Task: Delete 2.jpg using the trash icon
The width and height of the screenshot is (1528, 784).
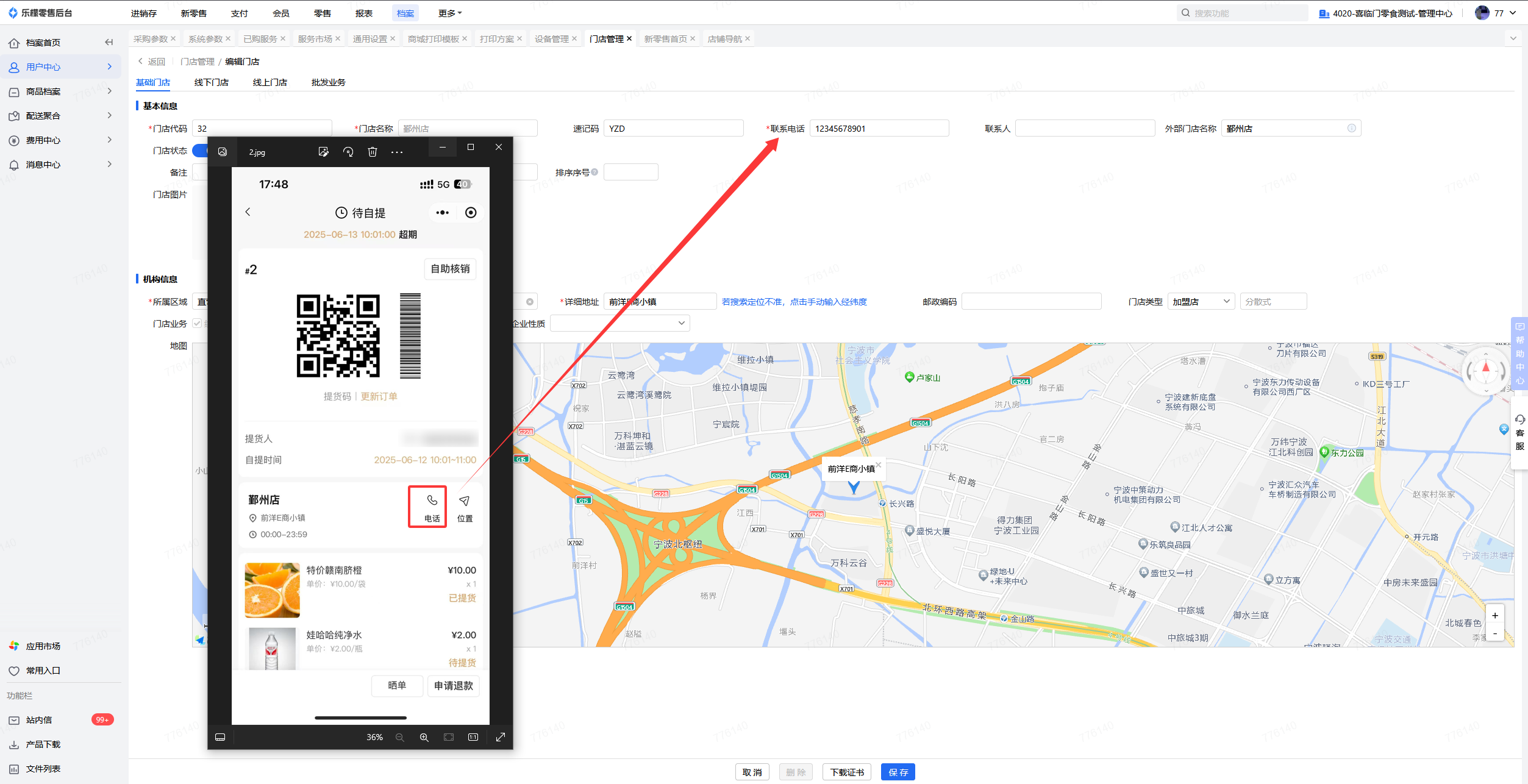Action: click(x=373, y=152)
